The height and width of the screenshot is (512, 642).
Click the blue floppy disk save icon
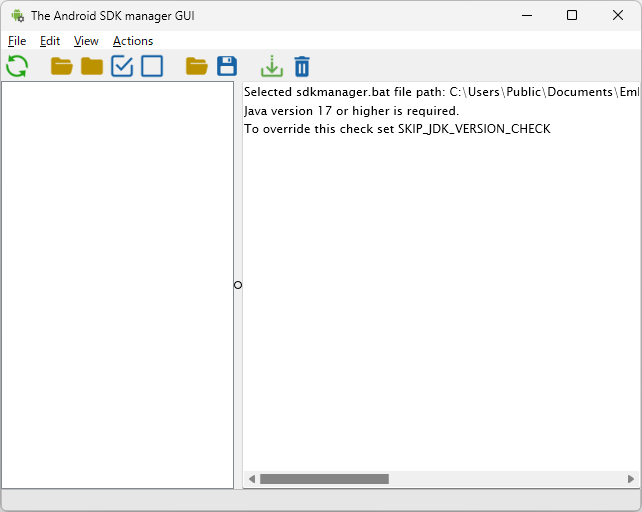pos(227,66)
